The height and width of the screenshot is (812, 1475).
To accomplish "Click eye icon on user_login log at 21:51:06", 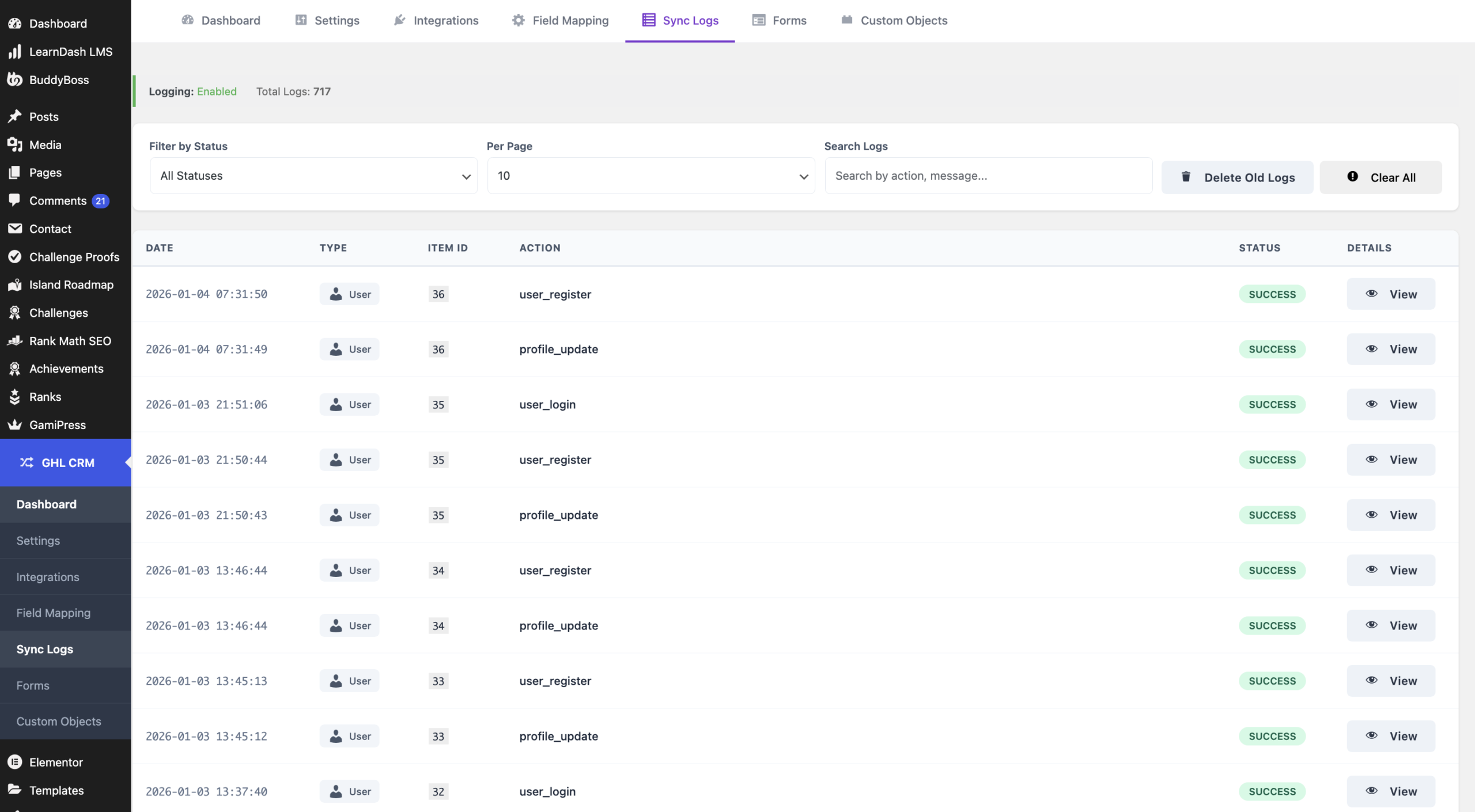I will tap(1371, 404).
